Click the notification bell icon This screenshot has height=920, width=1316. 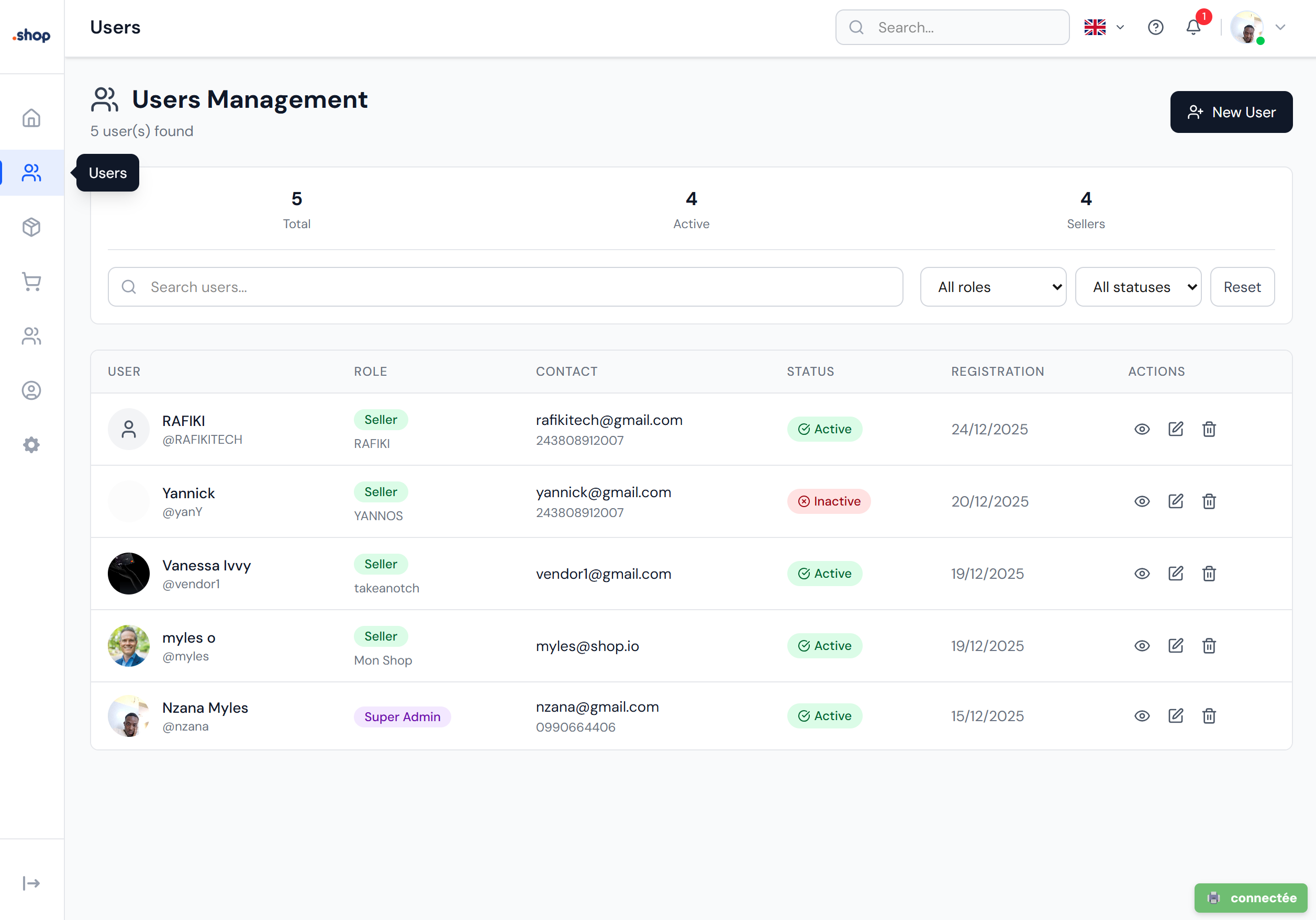click(x=1193, y=27)
